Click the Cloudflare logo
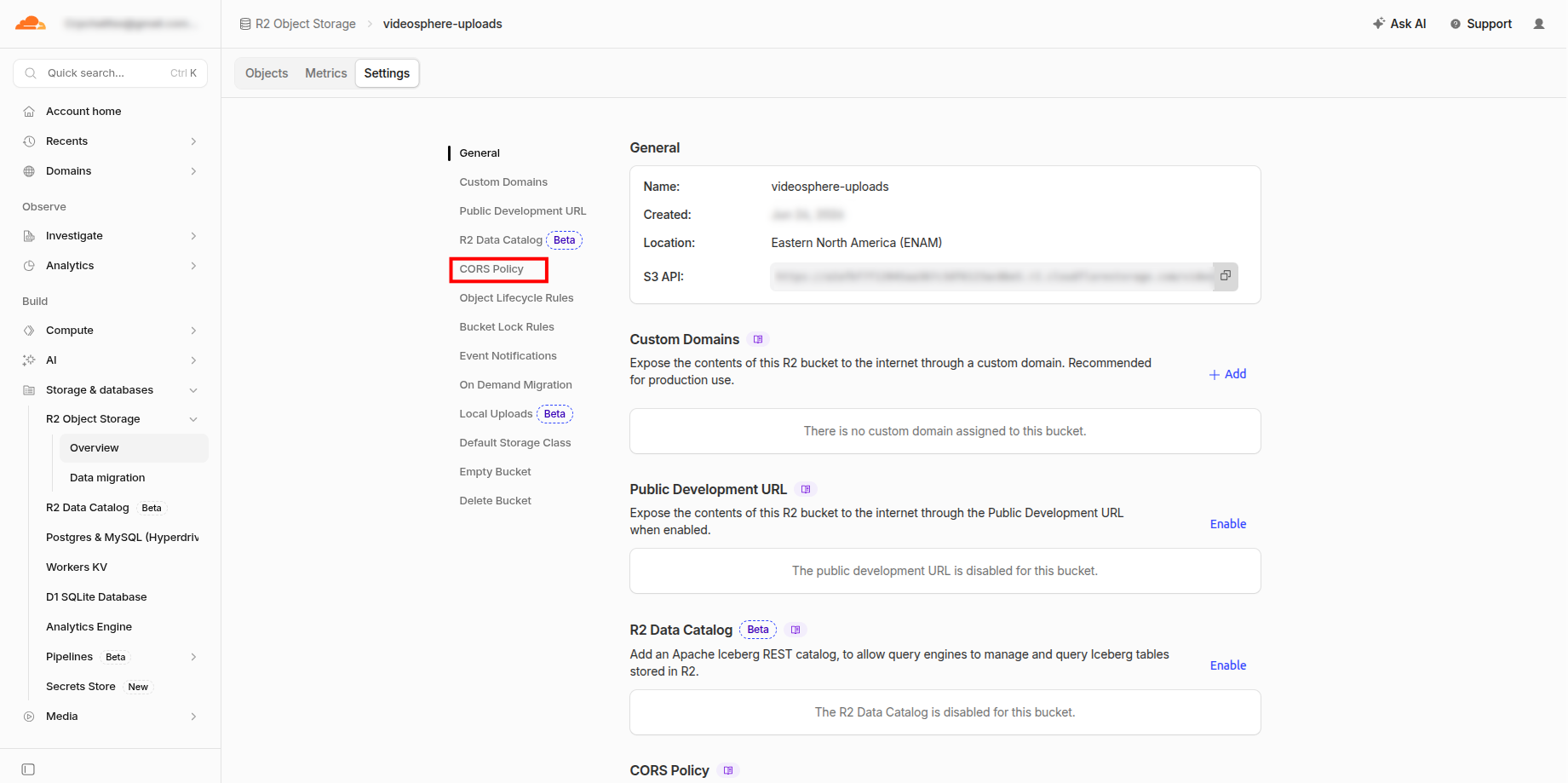Screen dimensions: 1568x783 31,23
